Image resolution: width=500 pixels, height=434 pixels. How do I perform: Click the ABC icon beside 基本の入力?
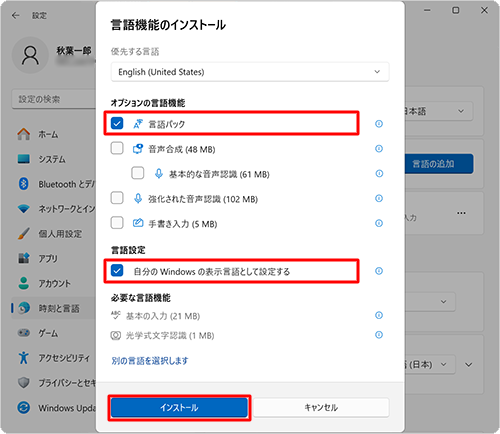click(116, 315)
